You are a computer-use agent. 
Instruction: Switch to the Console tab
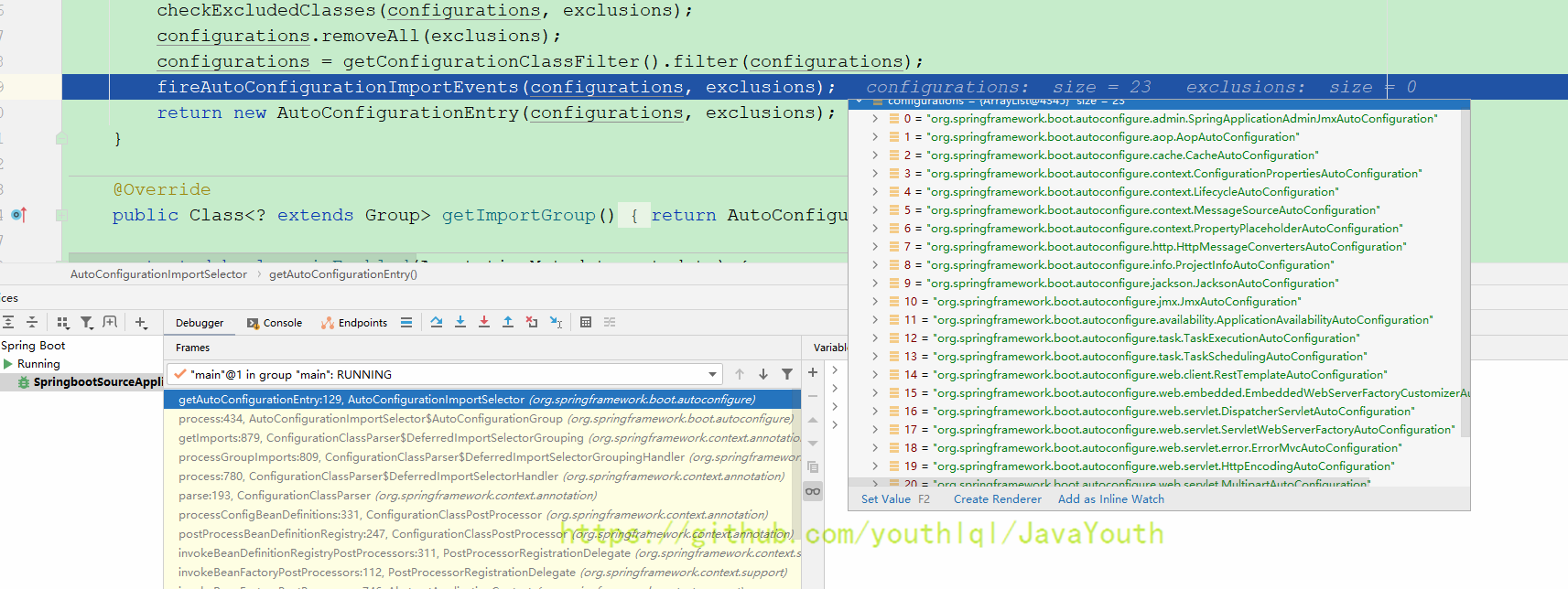pyautogui.click(x=275, y=323)
